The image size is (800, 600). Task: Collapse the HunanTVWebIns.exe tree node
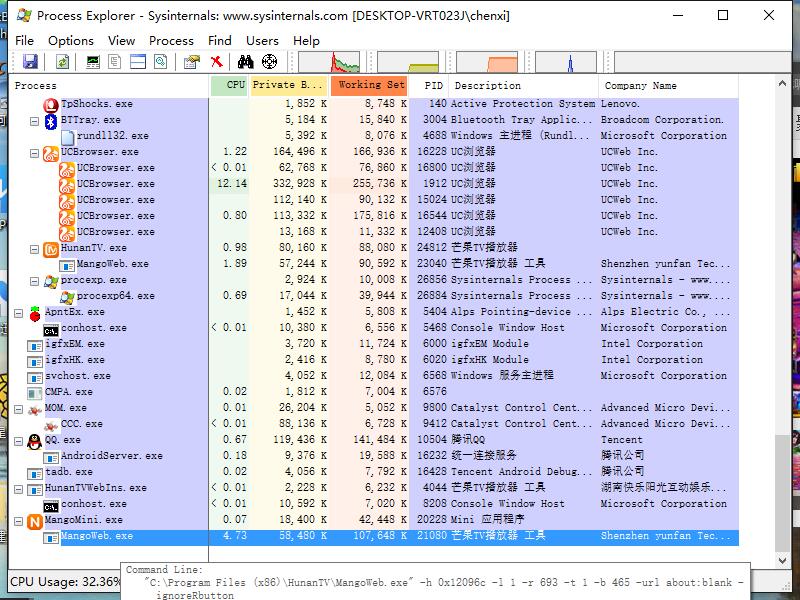coord(18,489)
